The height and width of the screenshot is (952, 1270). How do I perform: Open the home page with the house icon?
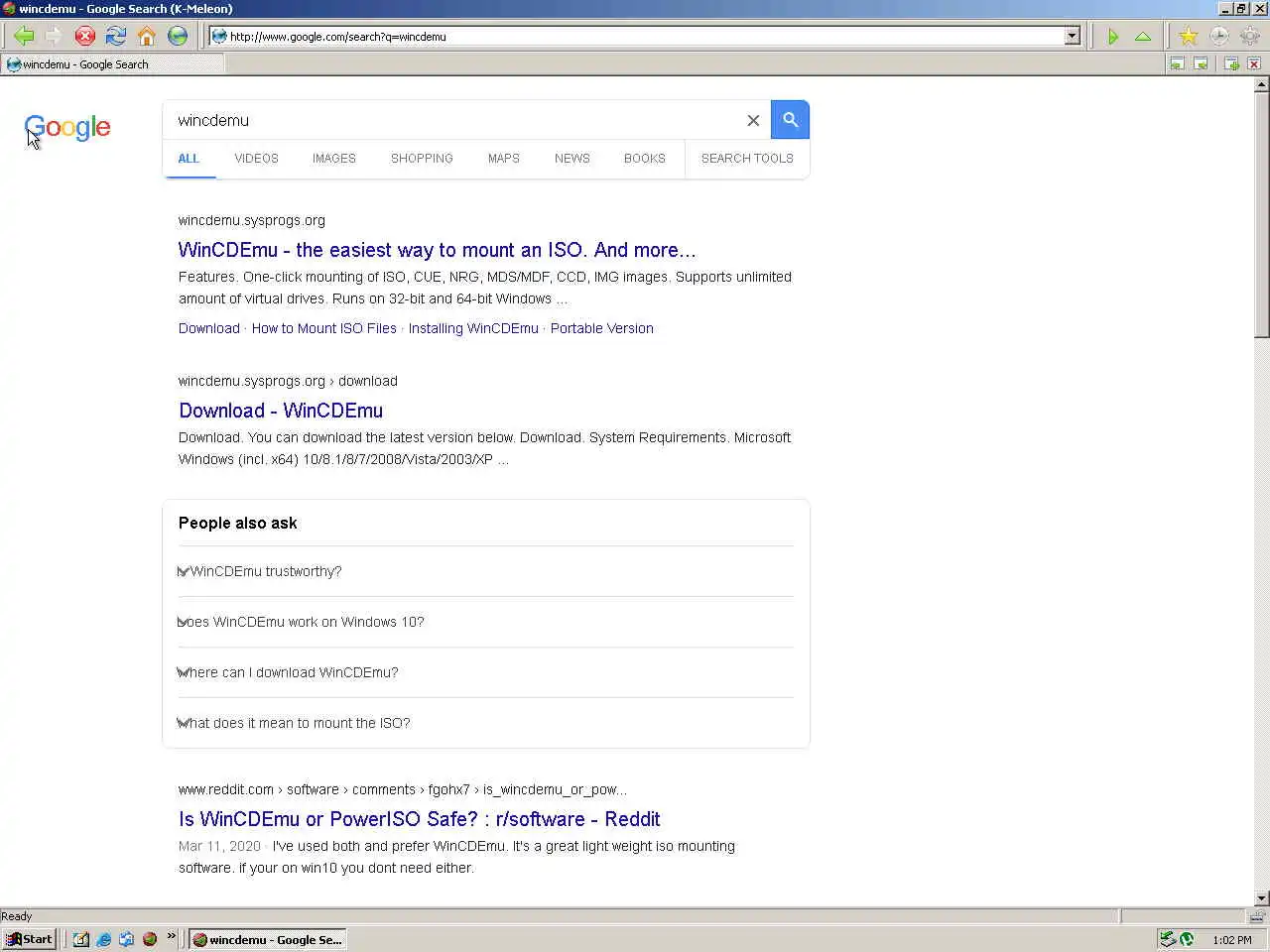(147, 37)
